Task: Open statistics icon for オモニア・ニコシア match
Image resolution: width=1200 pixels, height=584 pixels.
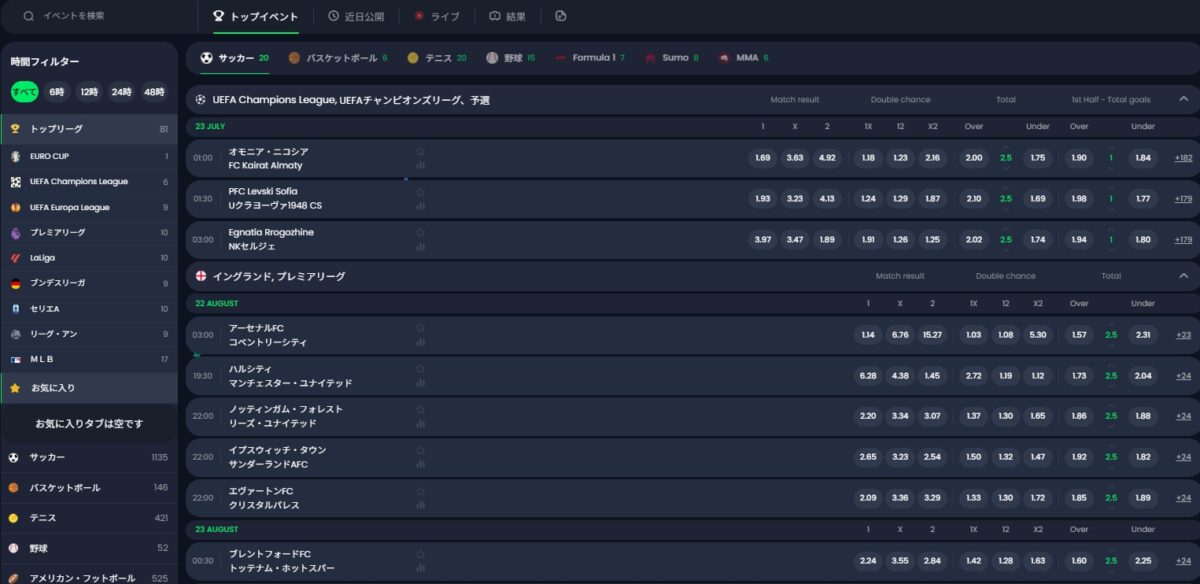Action: coord(420,165)
